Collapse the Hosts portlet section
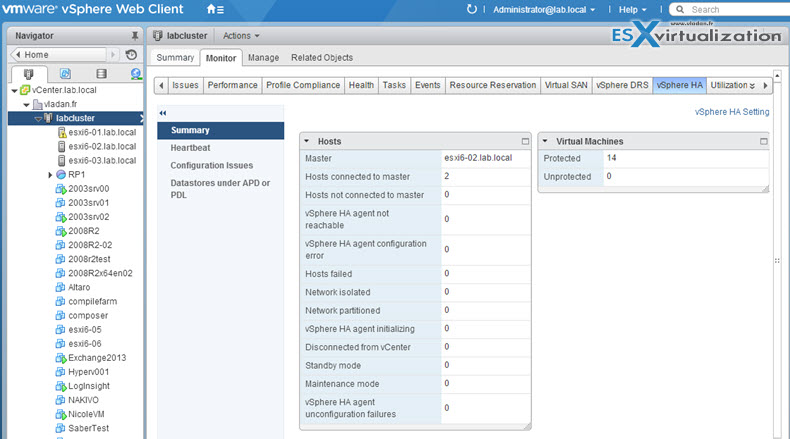Screen dimensions: 790x439 (x=306, y=142)
